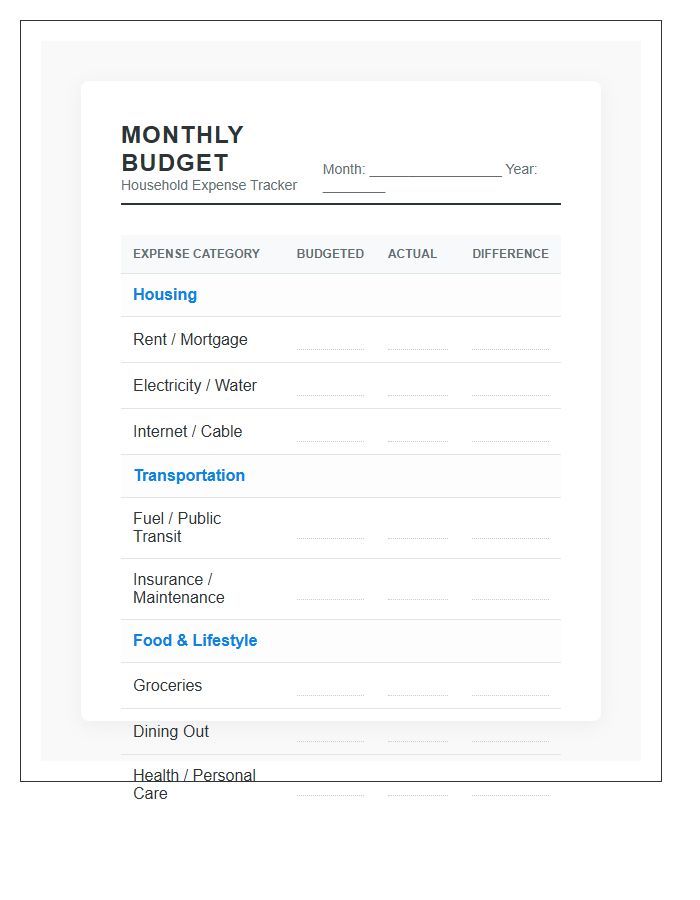Click the Dining Out row label
This screenshot has width=700, height=900.
171,731
